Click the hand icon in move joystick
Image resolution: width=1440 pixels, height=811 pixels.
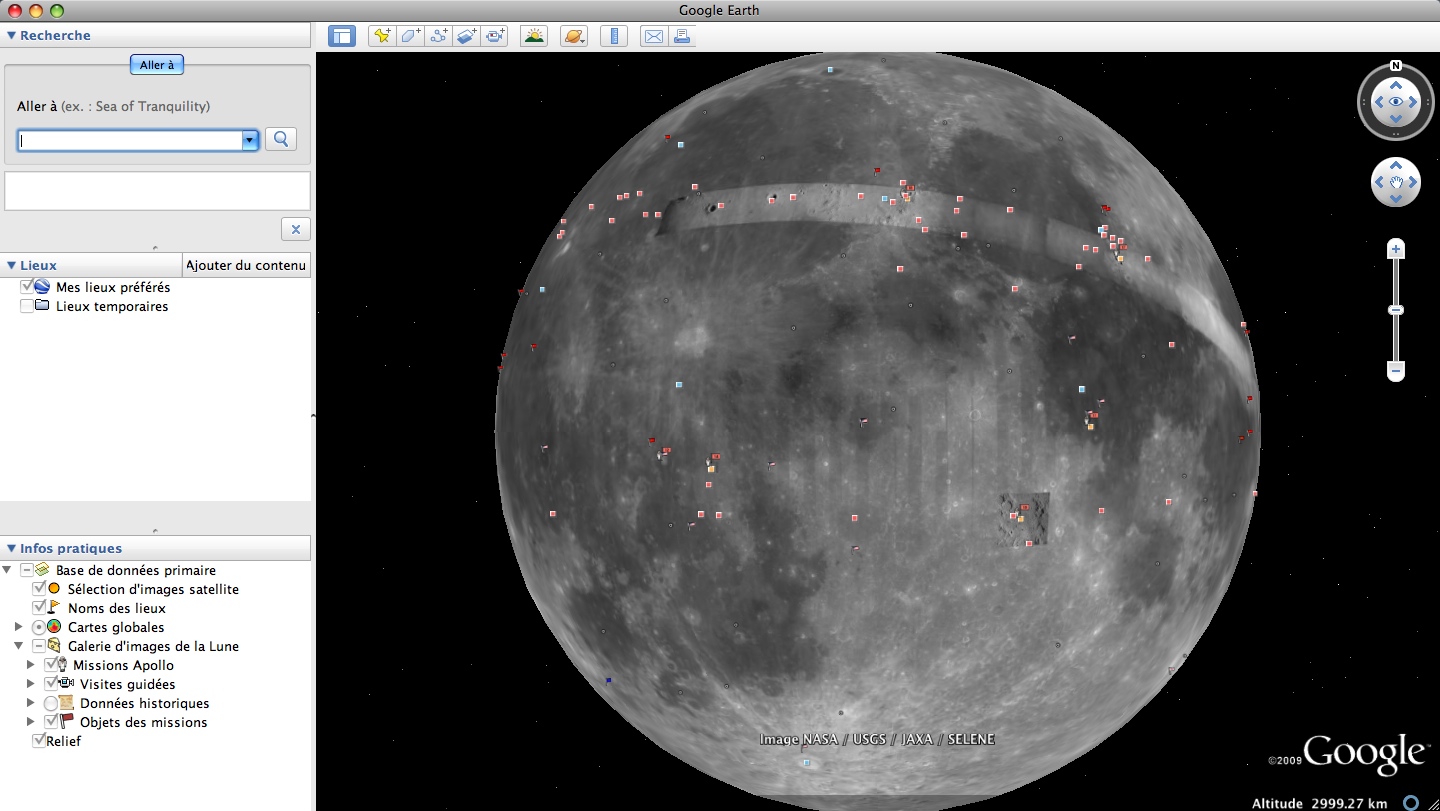1396,182
